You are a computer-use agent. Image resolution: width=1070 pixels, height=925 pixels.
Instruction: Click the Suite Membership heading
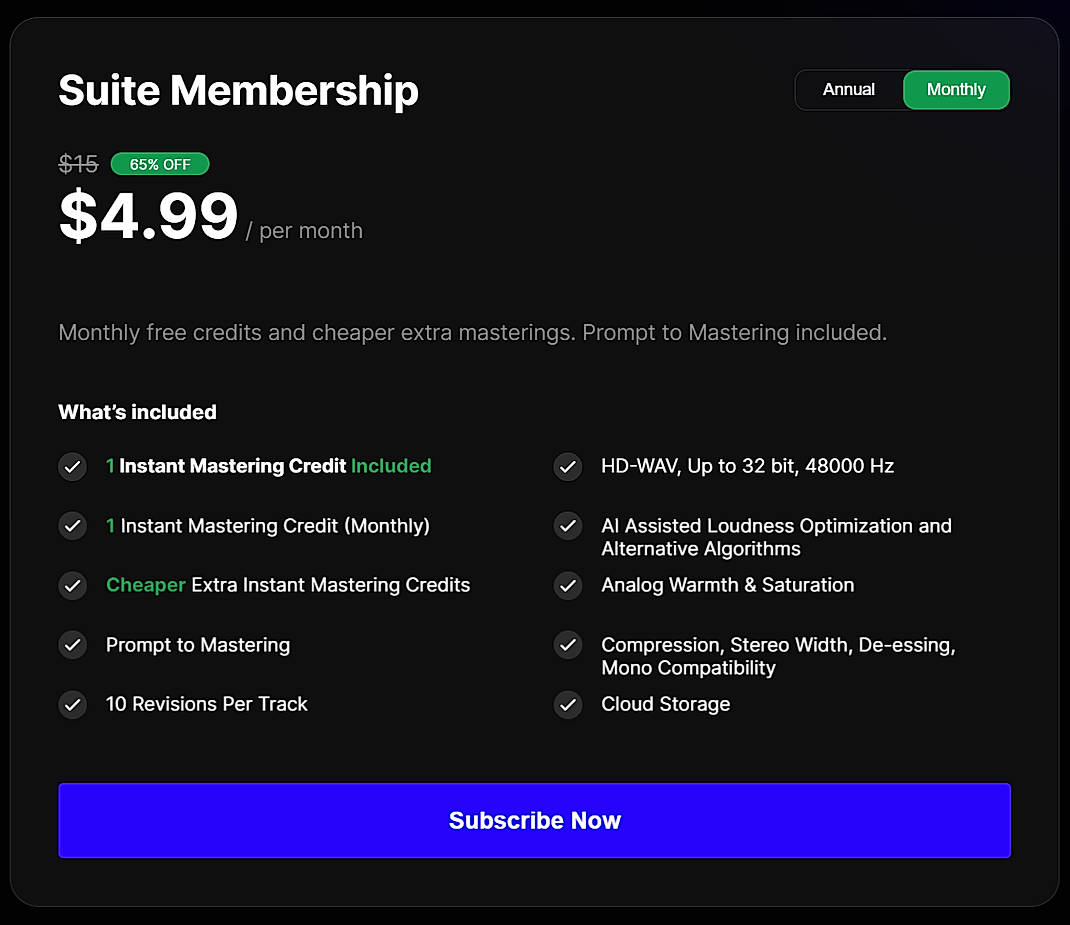(238, 91)
